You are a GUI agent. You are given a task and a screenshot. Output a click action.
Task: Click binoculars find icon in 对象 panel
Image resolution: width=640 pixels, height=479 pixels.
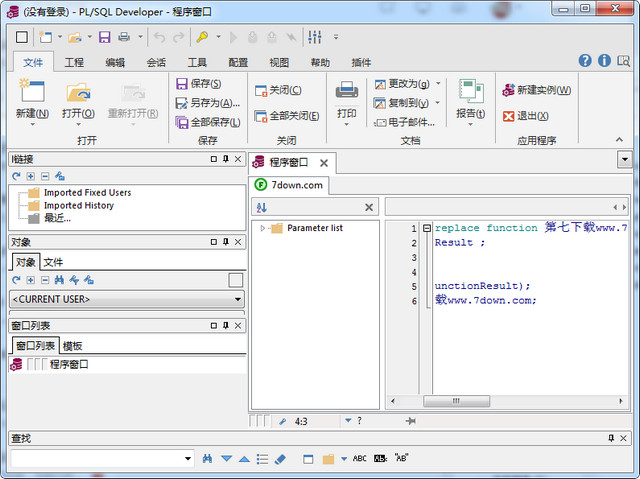[x=59, y=280]
